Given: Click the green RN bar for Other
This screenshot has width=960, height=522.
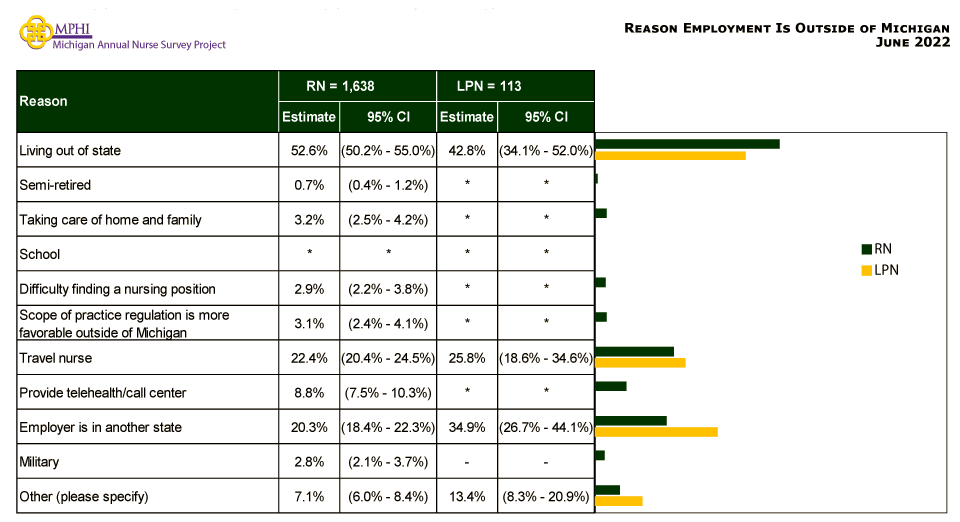Looking at the screenshot, I should point(607,490).
